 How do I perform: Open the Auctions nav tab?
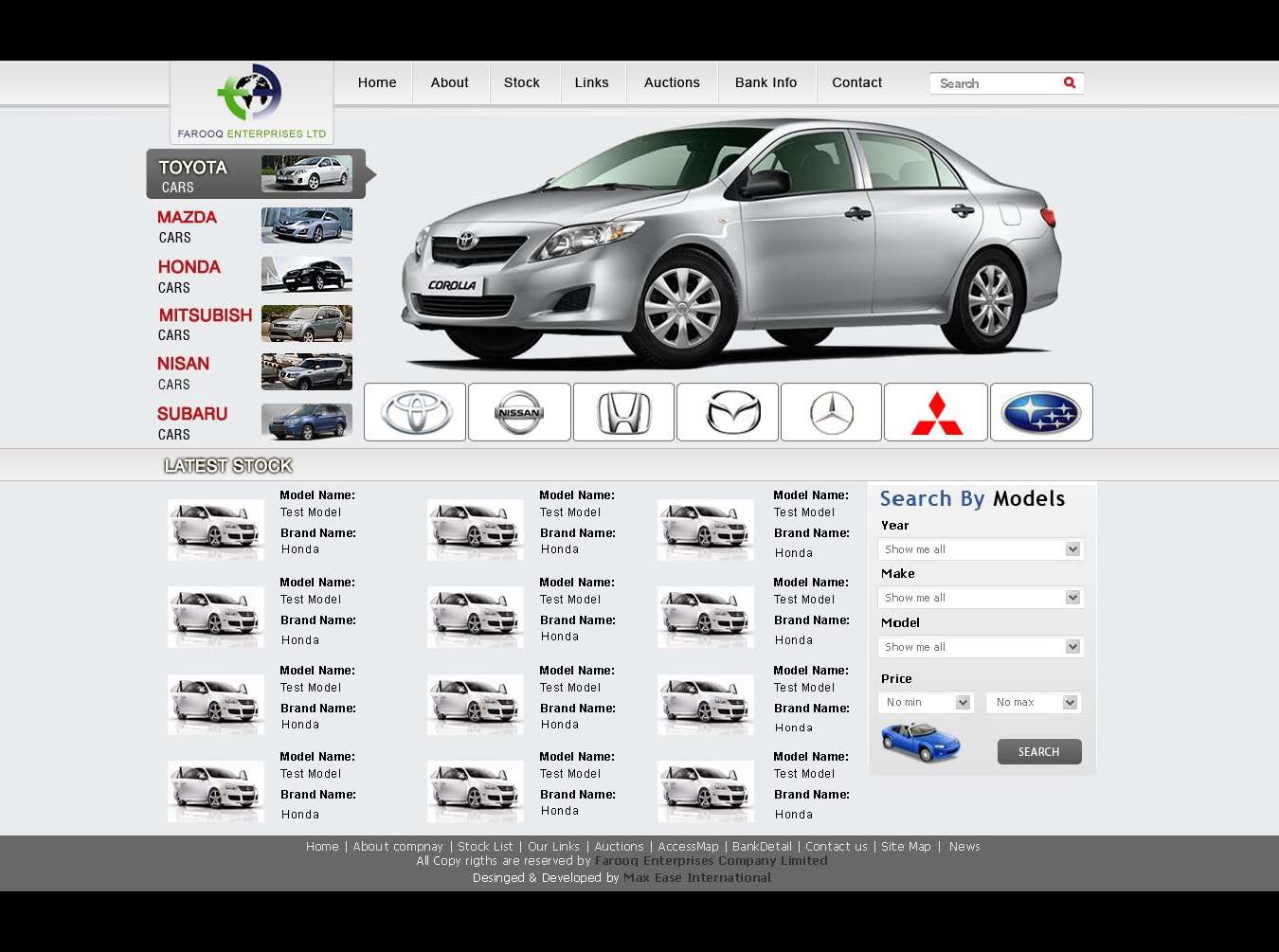[x=672, y=83]
